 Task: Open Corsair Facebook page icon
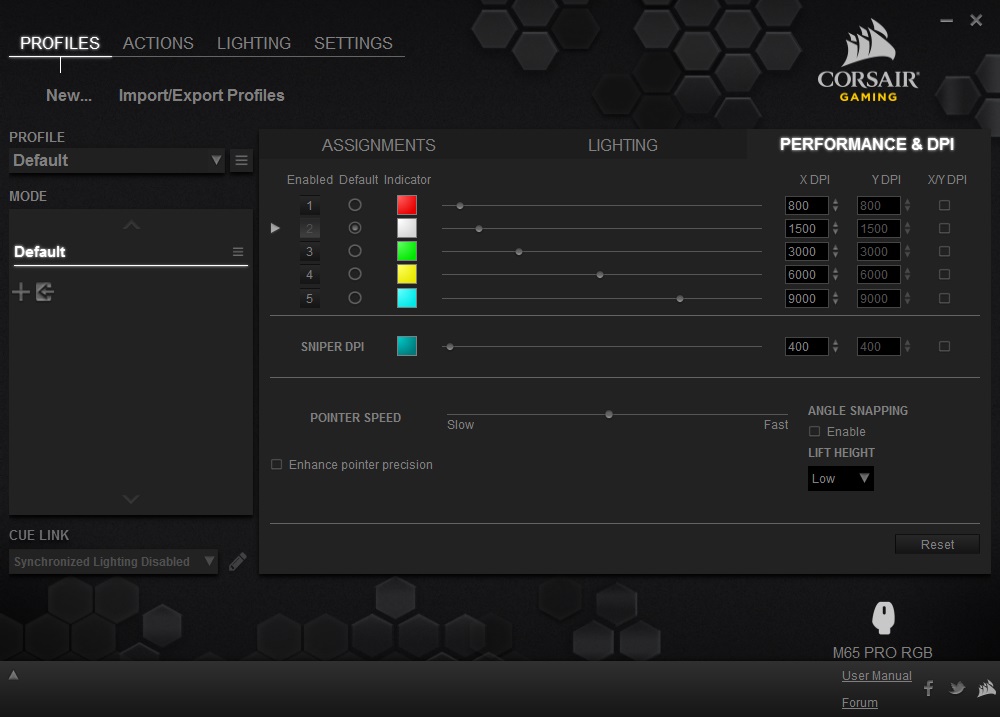(x=929, y=688)
